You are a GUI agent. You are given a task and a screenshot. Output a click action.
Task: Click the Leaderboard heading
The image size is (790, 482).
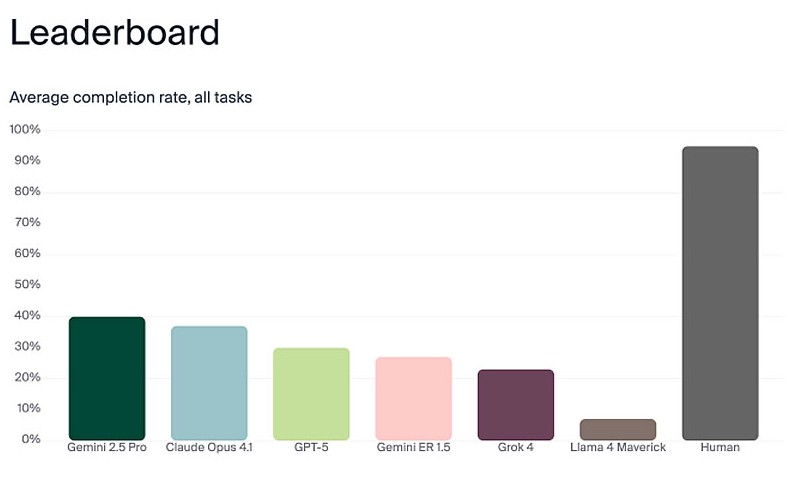click(114, 33)
